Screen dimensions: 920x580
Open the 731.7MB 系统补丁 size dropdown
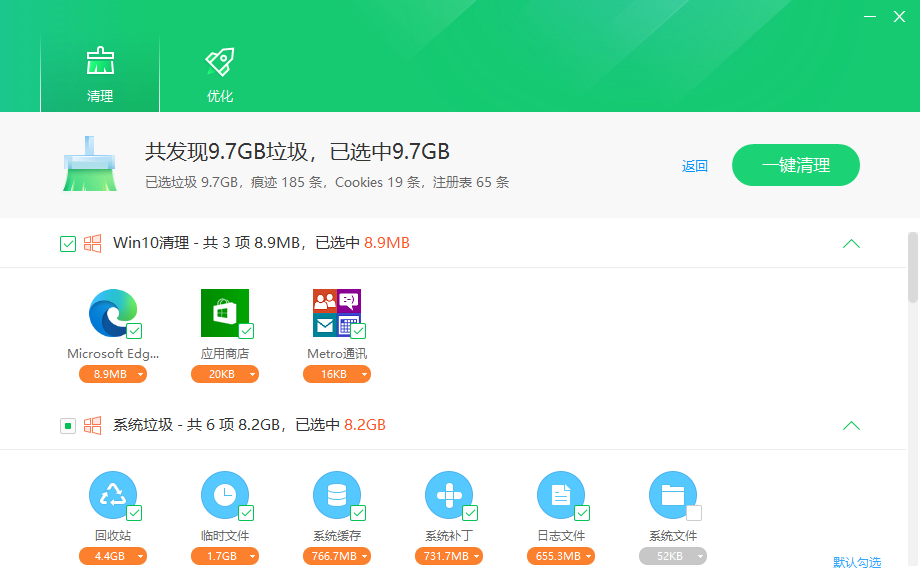(x=449, y=556)
